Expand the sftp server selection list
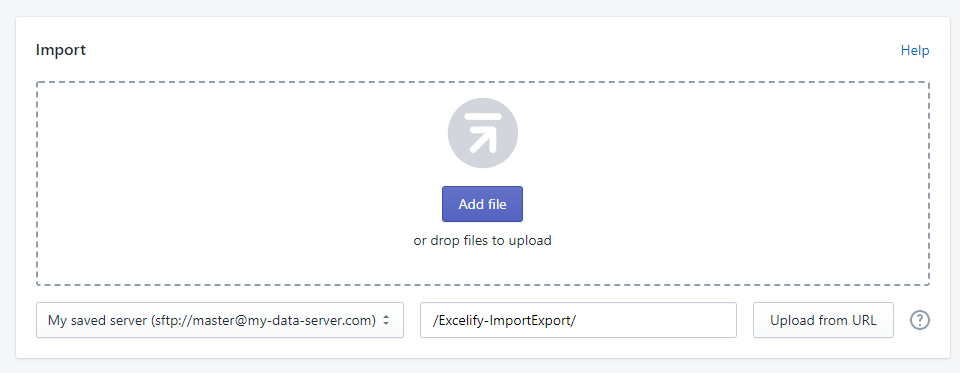 [x=220, y=320]
